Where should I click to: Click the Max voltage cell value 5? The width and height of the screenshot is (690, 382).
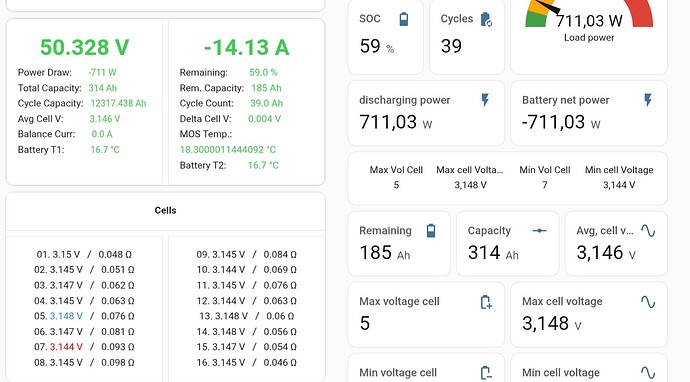coord(365,323)
